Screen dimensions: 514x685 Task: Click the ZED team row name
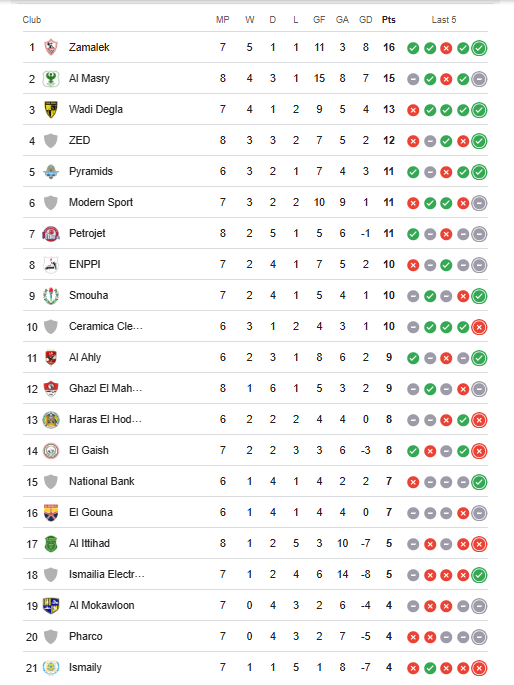click(x=79, y=140)
